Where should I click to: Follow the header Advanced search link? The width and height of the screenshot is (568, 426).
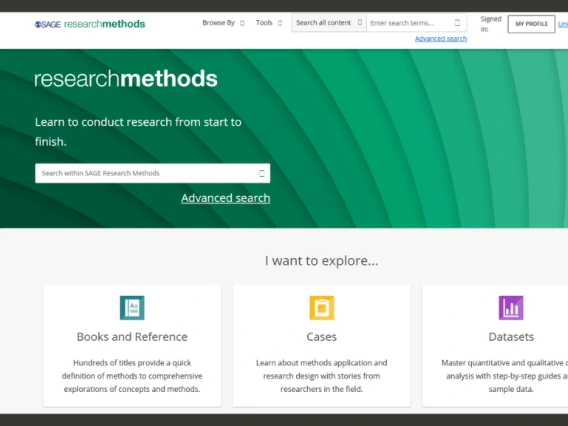(441, 39)
